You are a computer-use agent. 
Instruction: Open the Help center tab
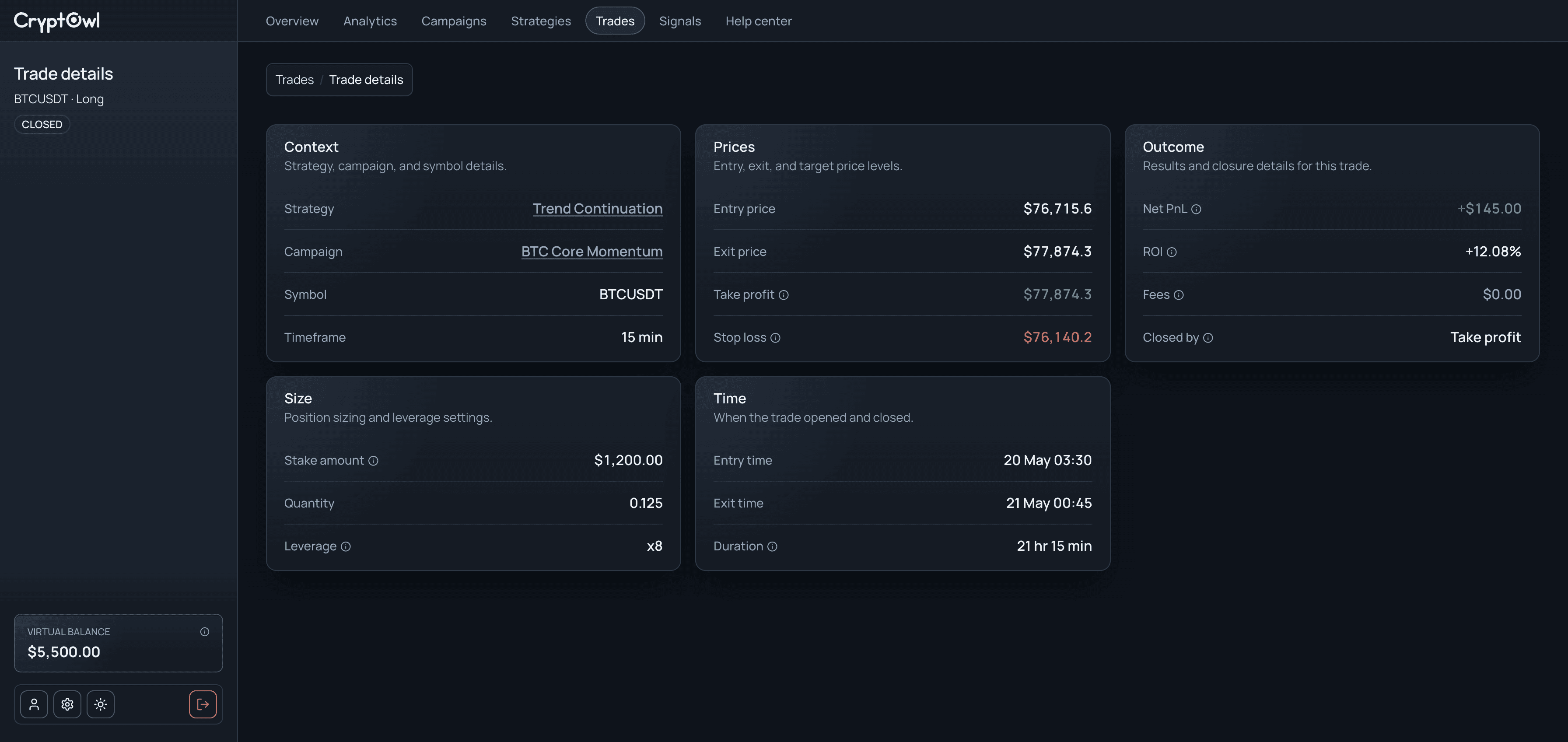tap(759, 21)
